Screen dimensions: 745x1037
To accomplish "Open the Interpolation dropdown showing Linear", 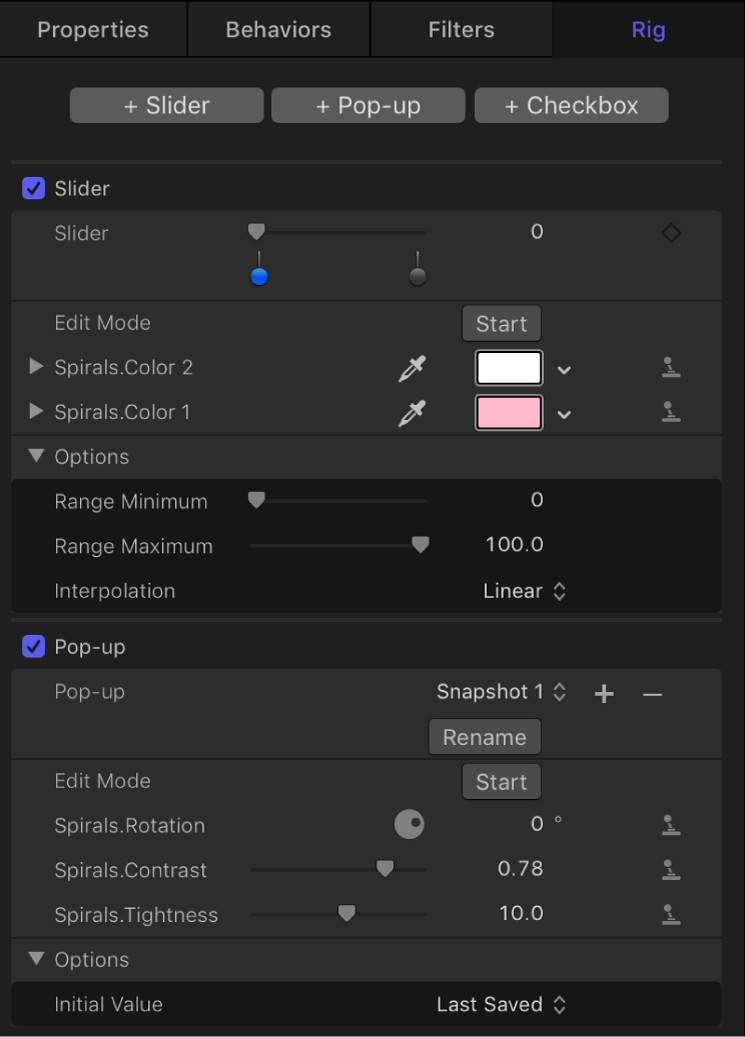I will point(525,591).
